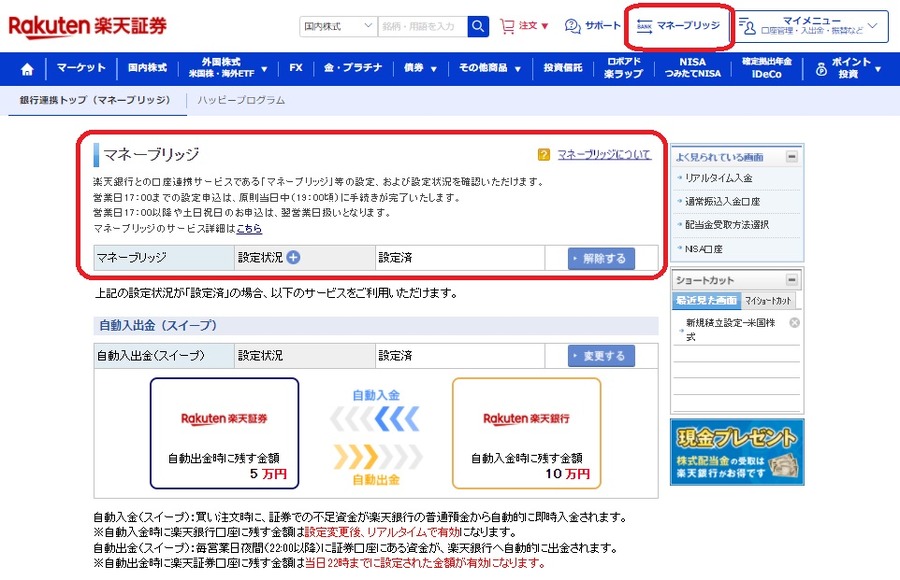Click the 現金プレゼント banner

(737, 453)
